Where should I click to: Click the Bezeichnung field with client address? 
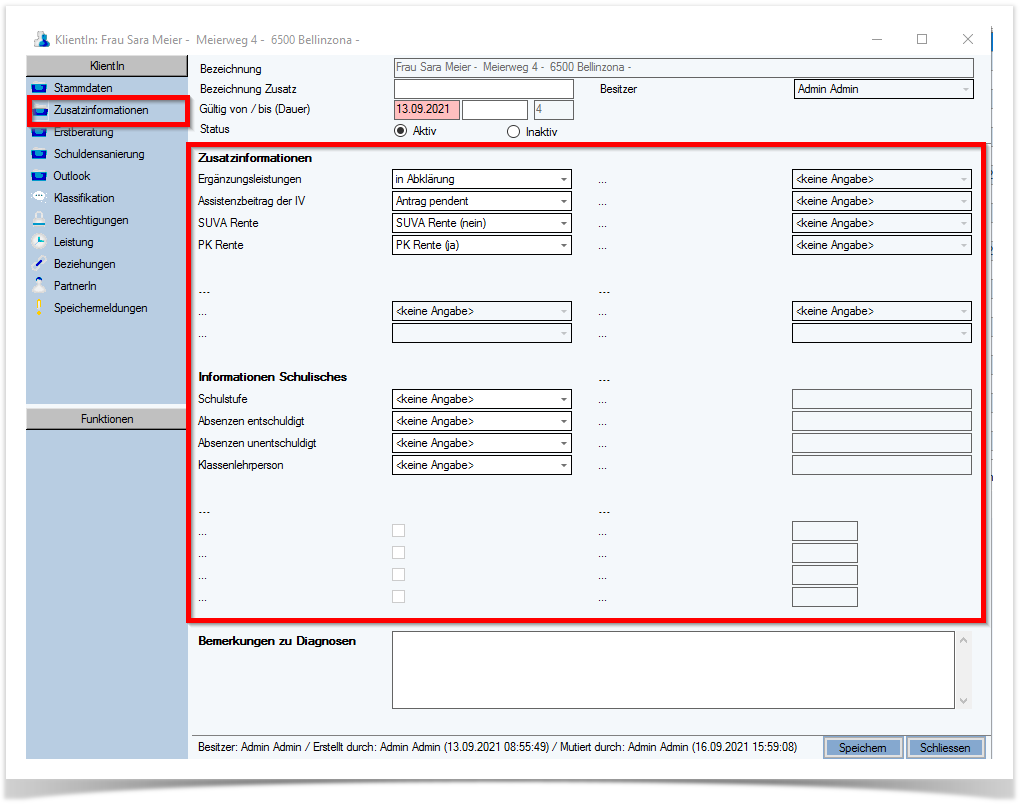click(684, 67)
